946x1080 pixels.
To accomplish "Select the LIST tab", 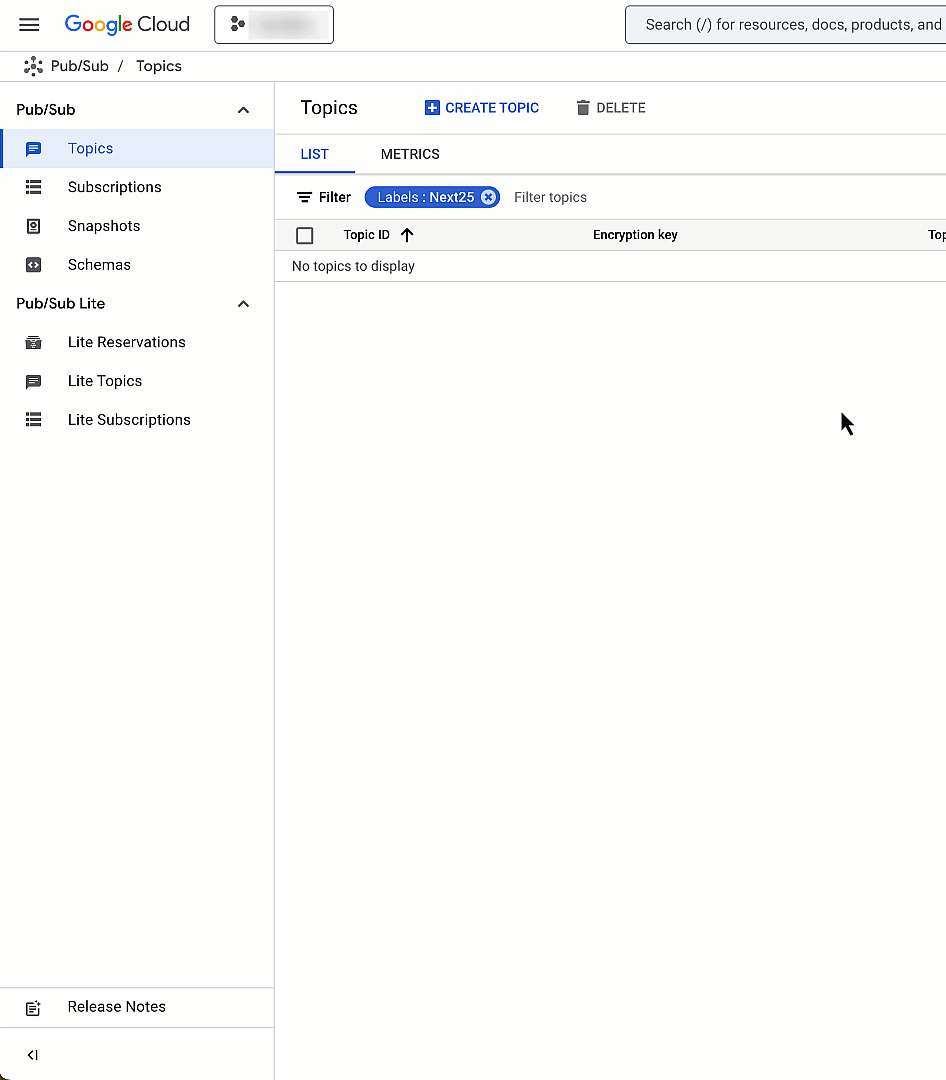I will pyautogui.click(x=314, y=154).
